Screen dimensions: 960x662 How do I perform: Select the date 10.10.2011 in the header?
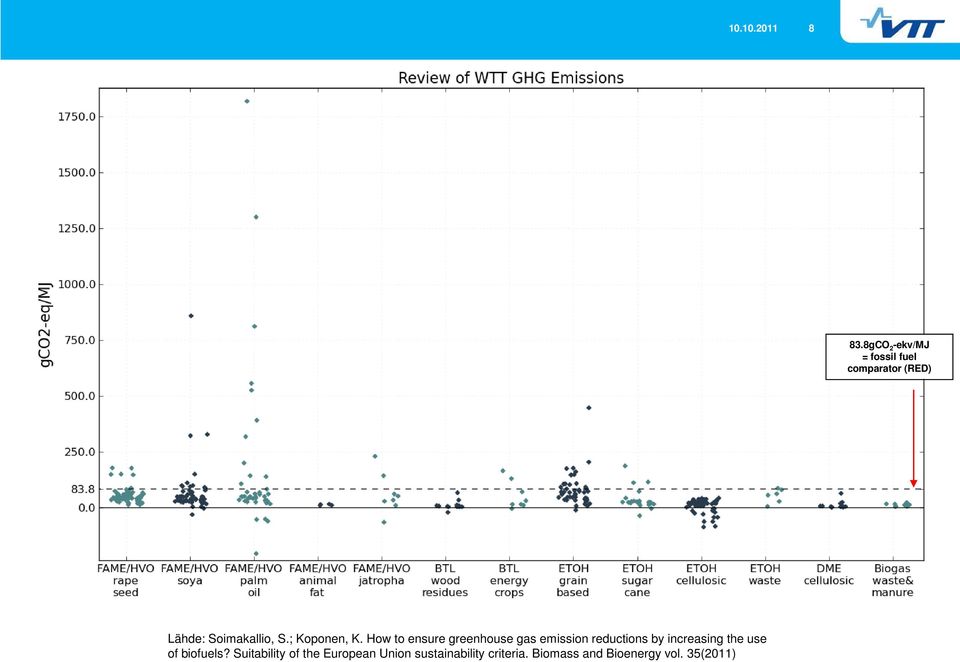click(752, 28)
